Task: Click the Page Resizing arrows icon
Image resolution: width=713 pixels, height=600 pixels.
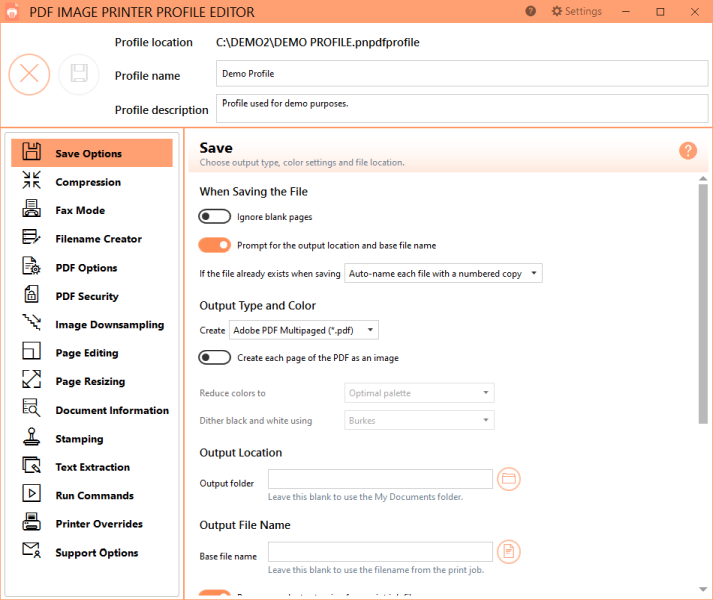Action: pos(31,379)
